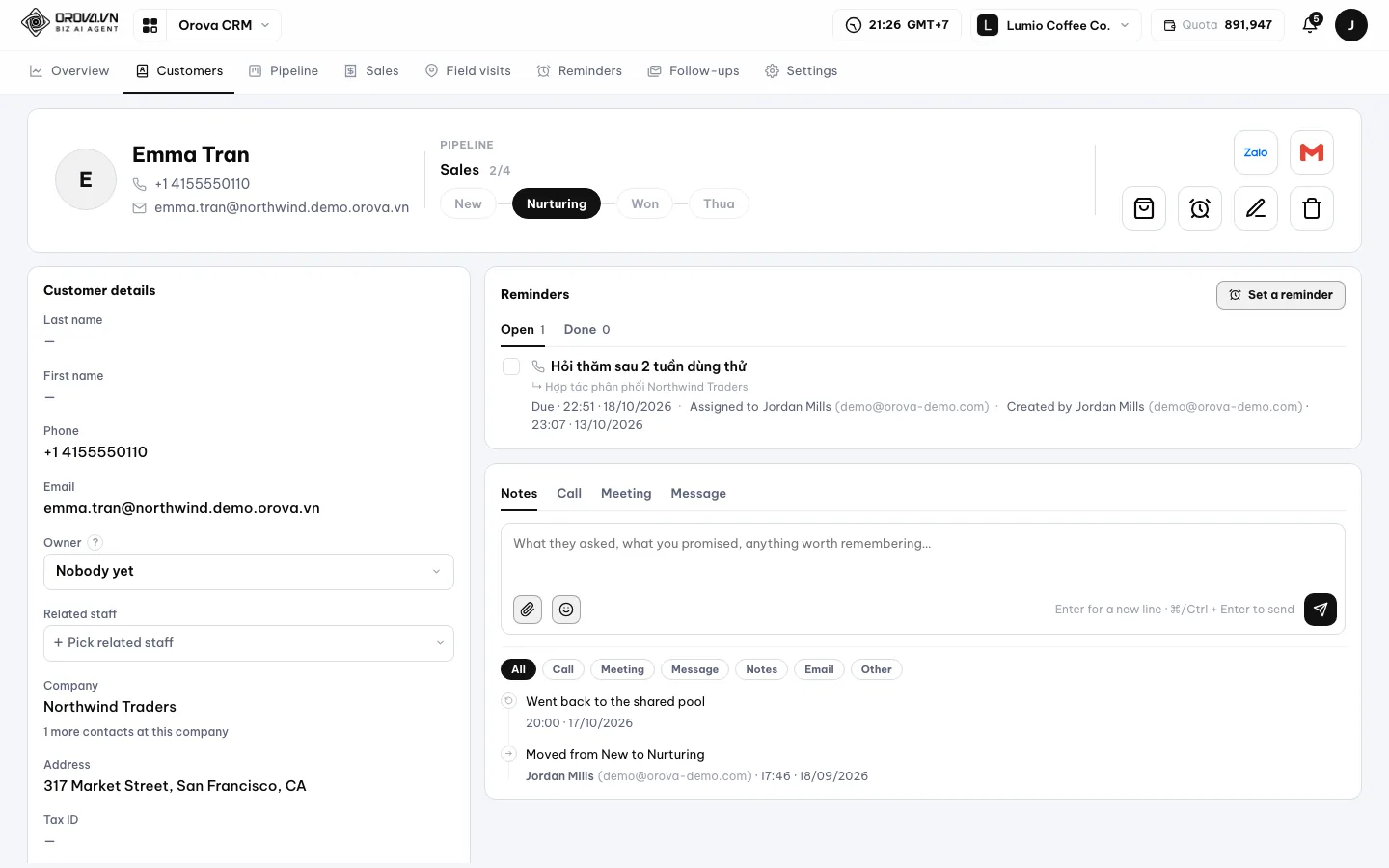Open the Settings tab
Screen dimensions: 1389x868
click(801, 71)
